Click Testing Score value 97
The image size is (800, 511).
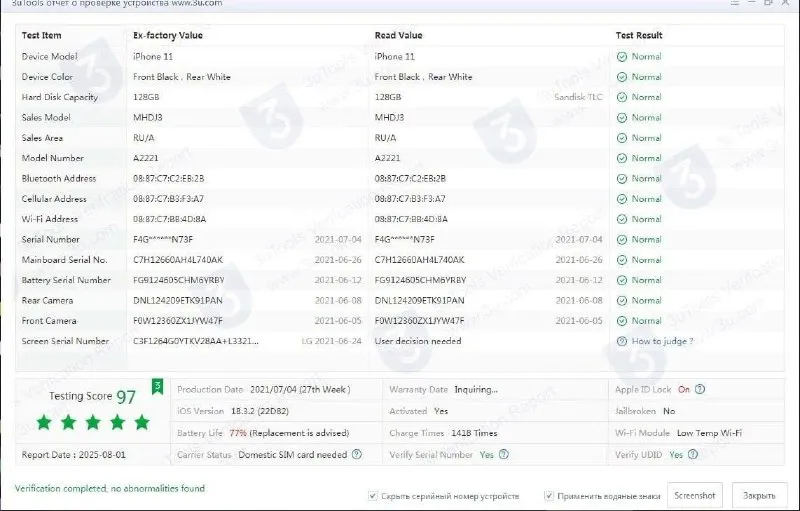pyautogui.click(x=126, y=397)
